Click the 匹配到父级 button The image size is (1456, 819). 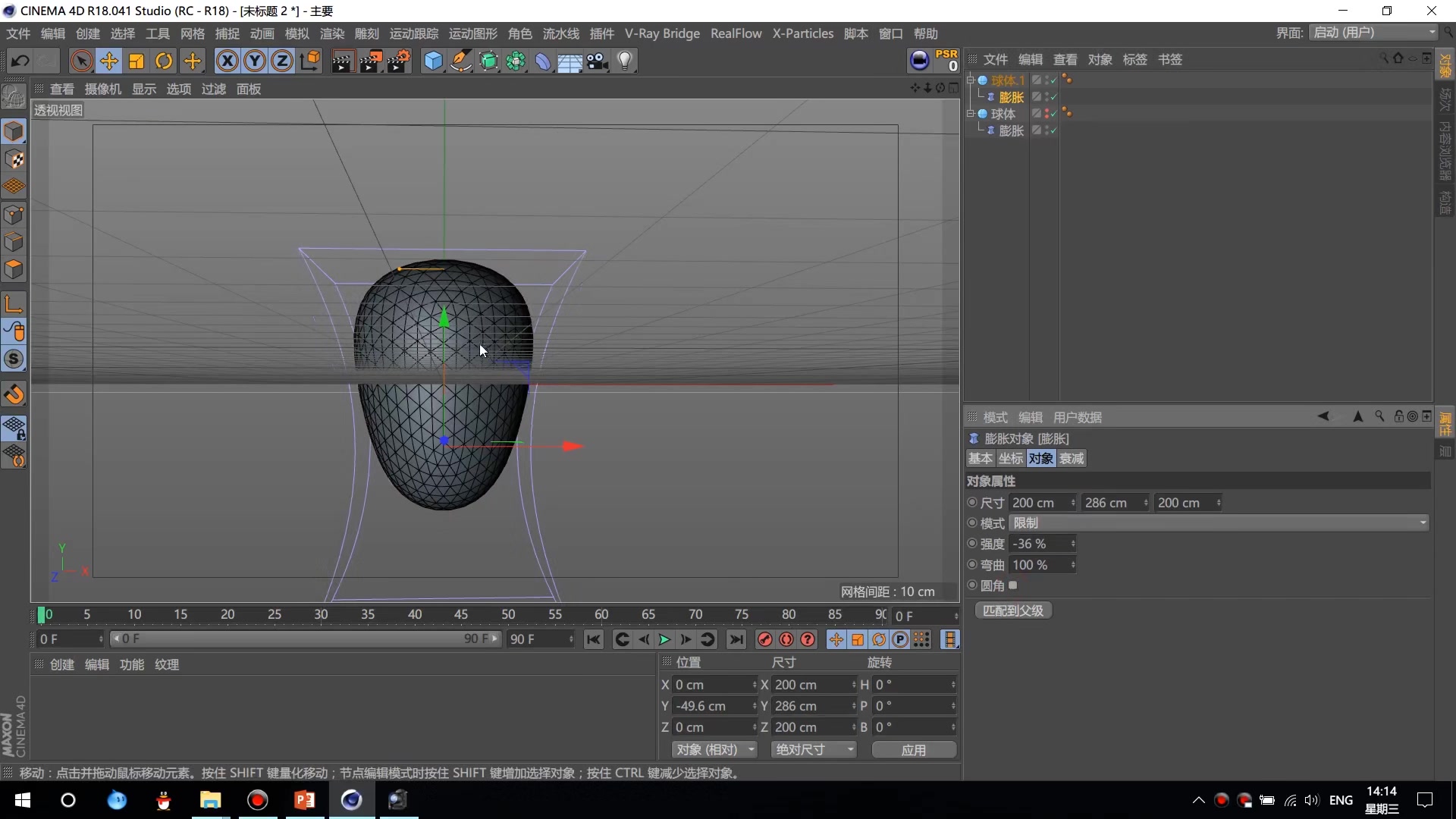tap(1013, 610)
